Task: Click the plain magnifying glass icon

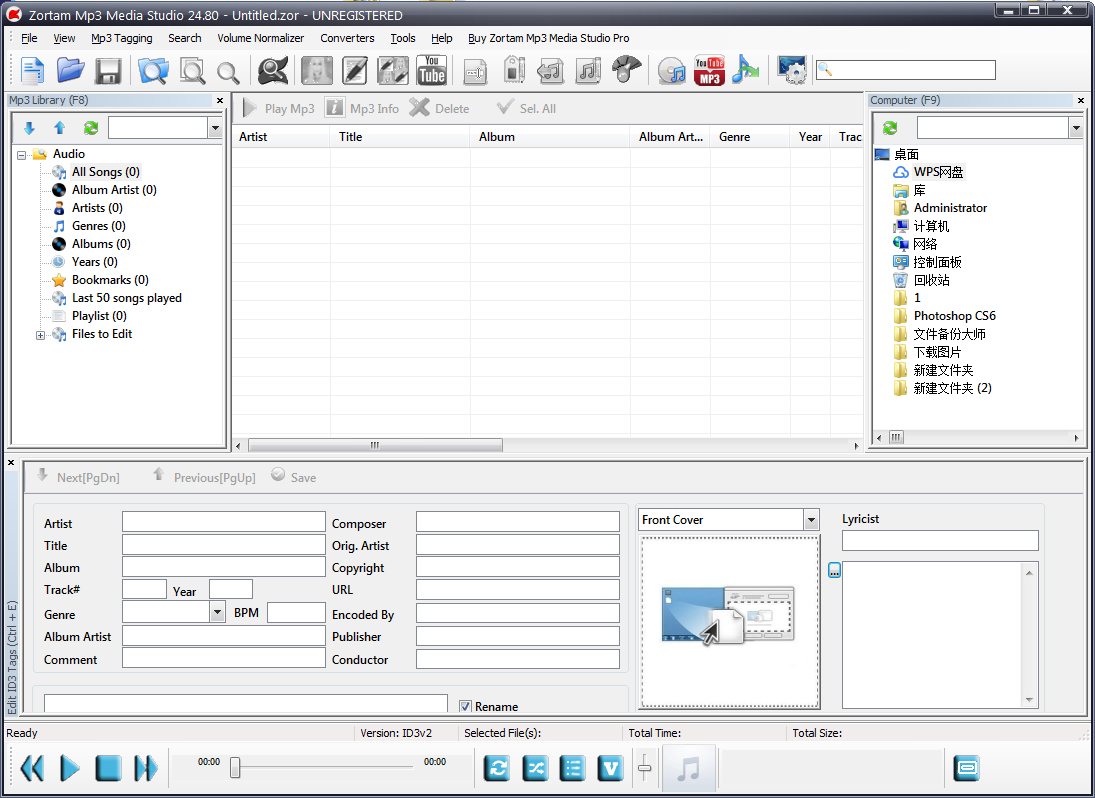Action: [x=228, y=72]
